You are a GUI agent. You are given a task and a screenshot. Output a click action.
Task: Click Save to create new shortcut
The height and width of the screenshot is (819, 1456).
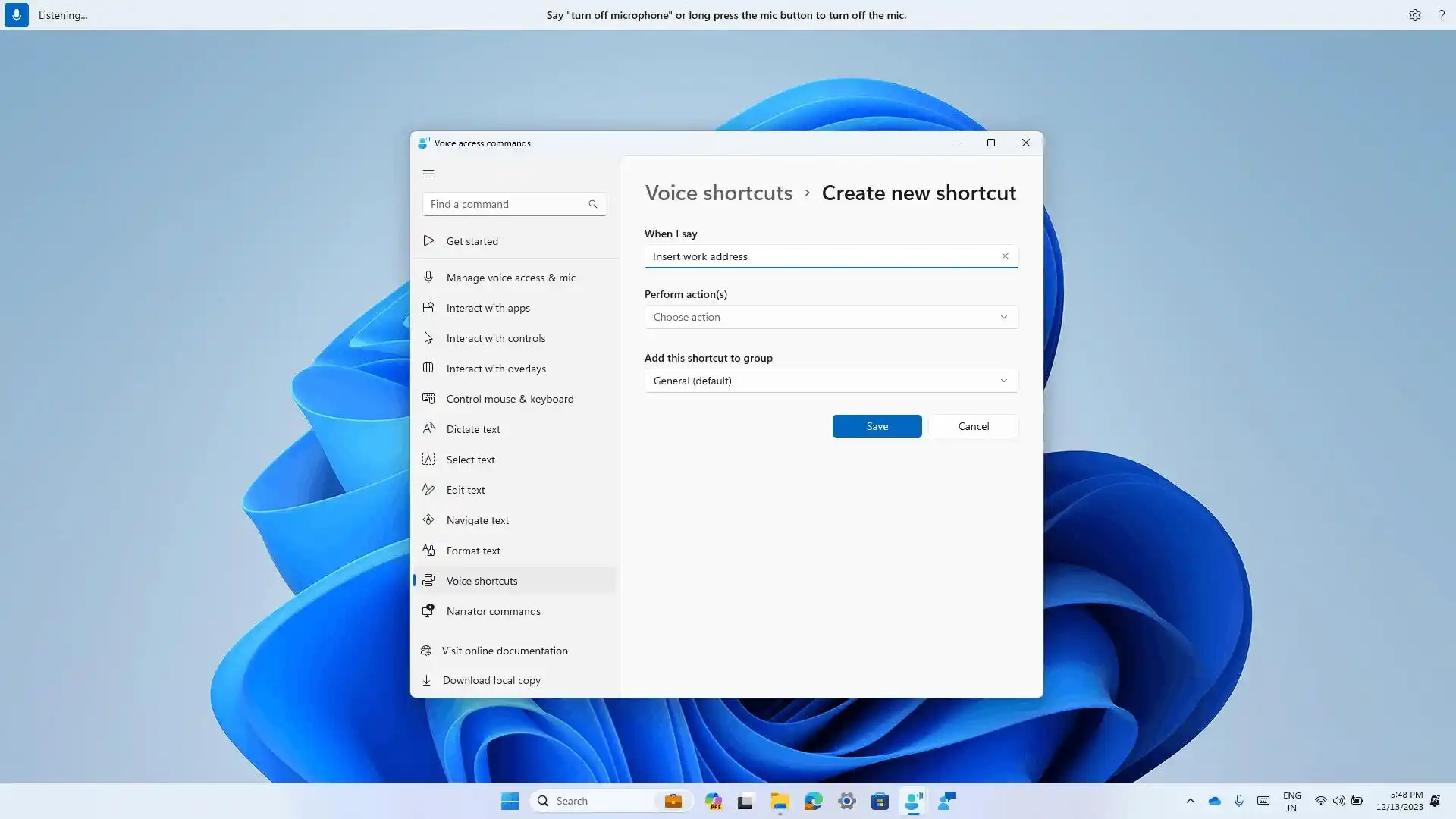pos(877,426)
